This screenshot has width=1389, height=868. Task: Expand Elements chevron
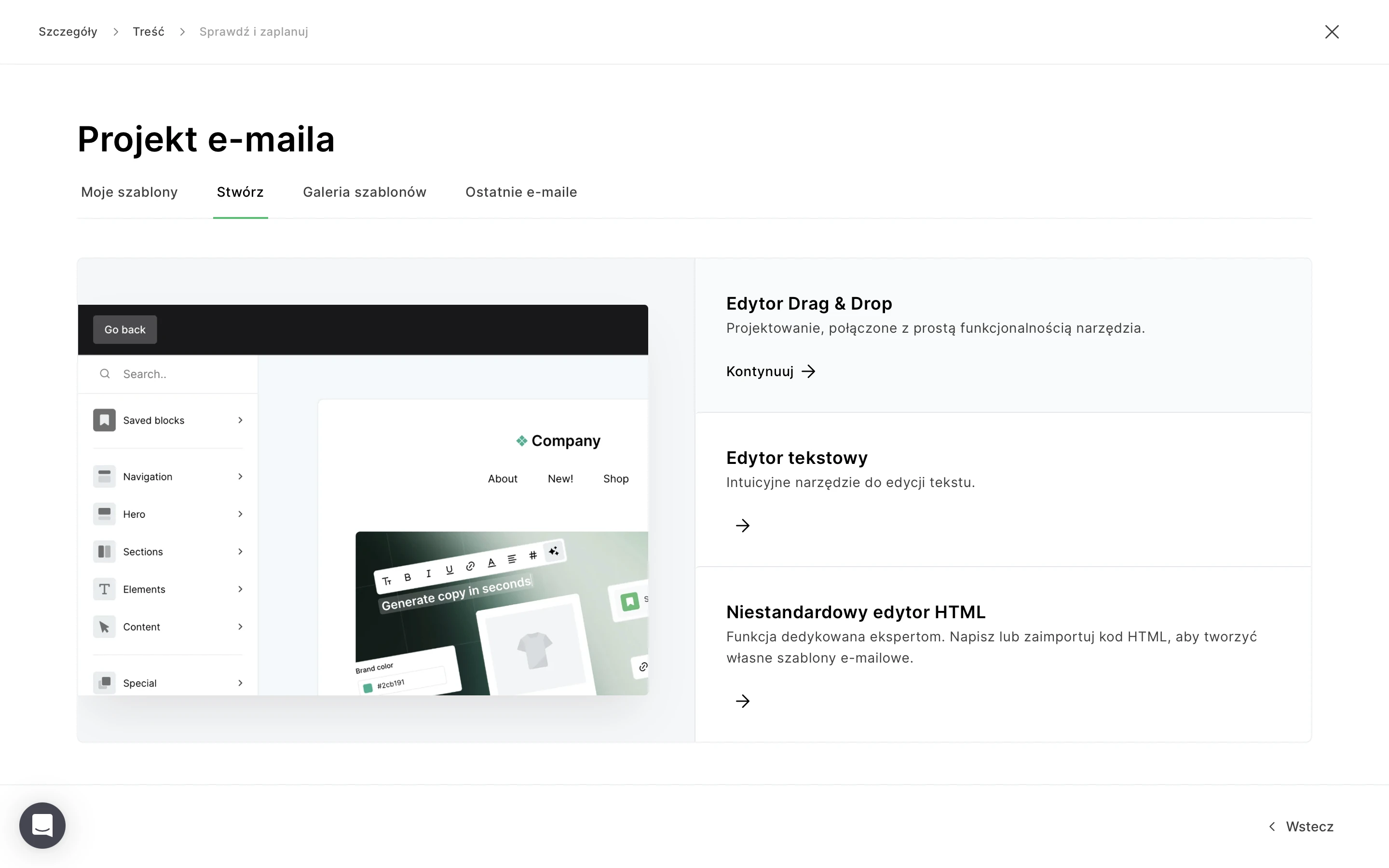click(241, 589)
